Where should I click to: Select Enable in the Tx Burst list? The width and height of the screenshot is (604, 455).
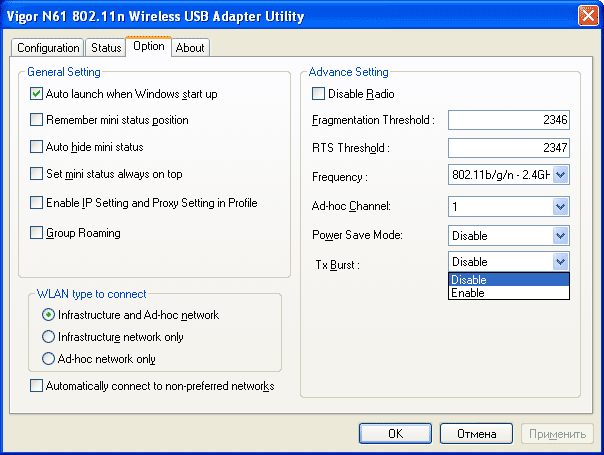click(x=508, y=293)
